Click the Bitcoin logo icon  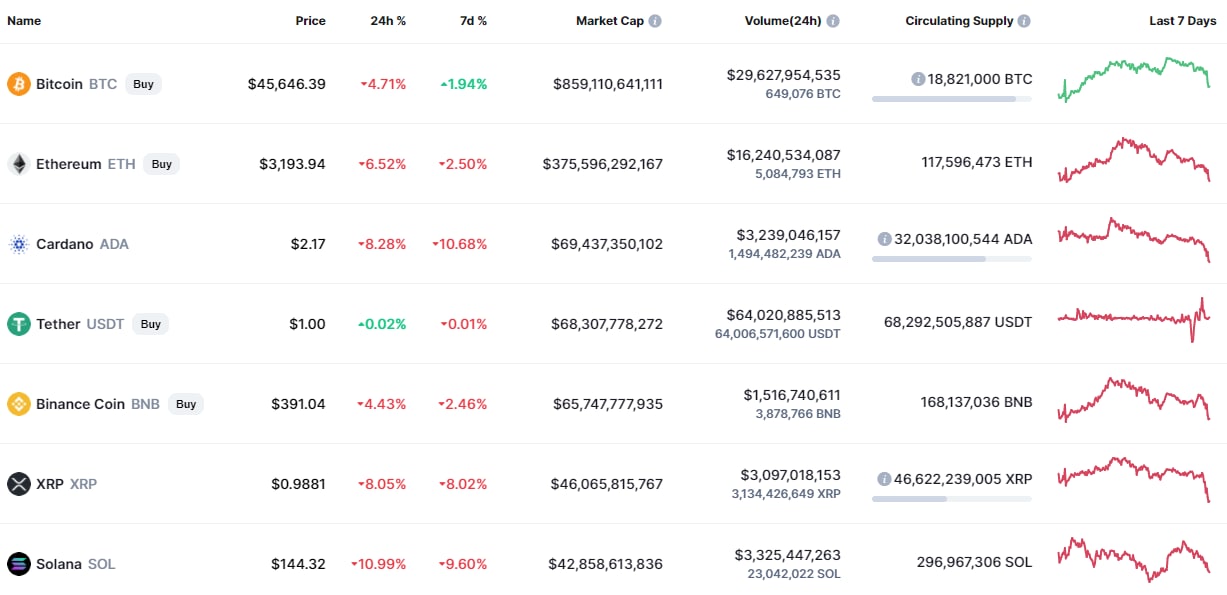pyautogui.click(x=19, y=84)
